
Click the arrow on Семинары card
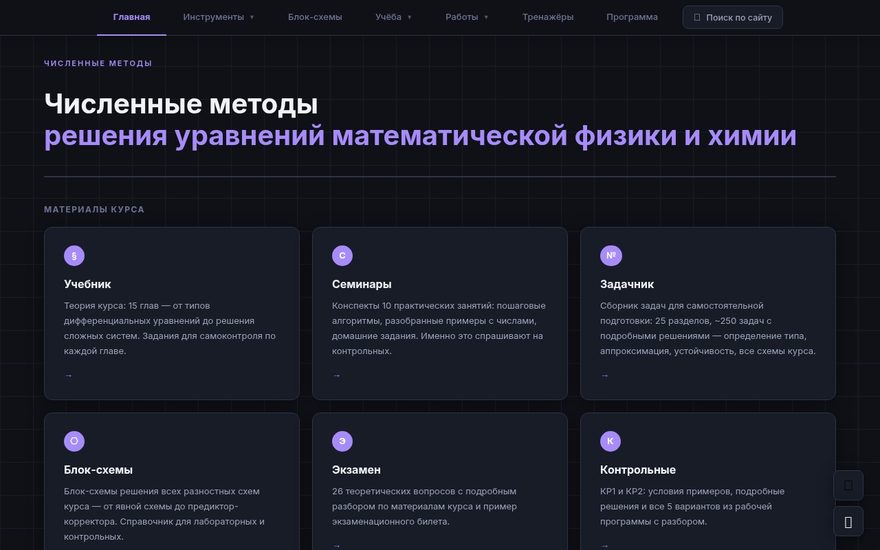(337, 375)
